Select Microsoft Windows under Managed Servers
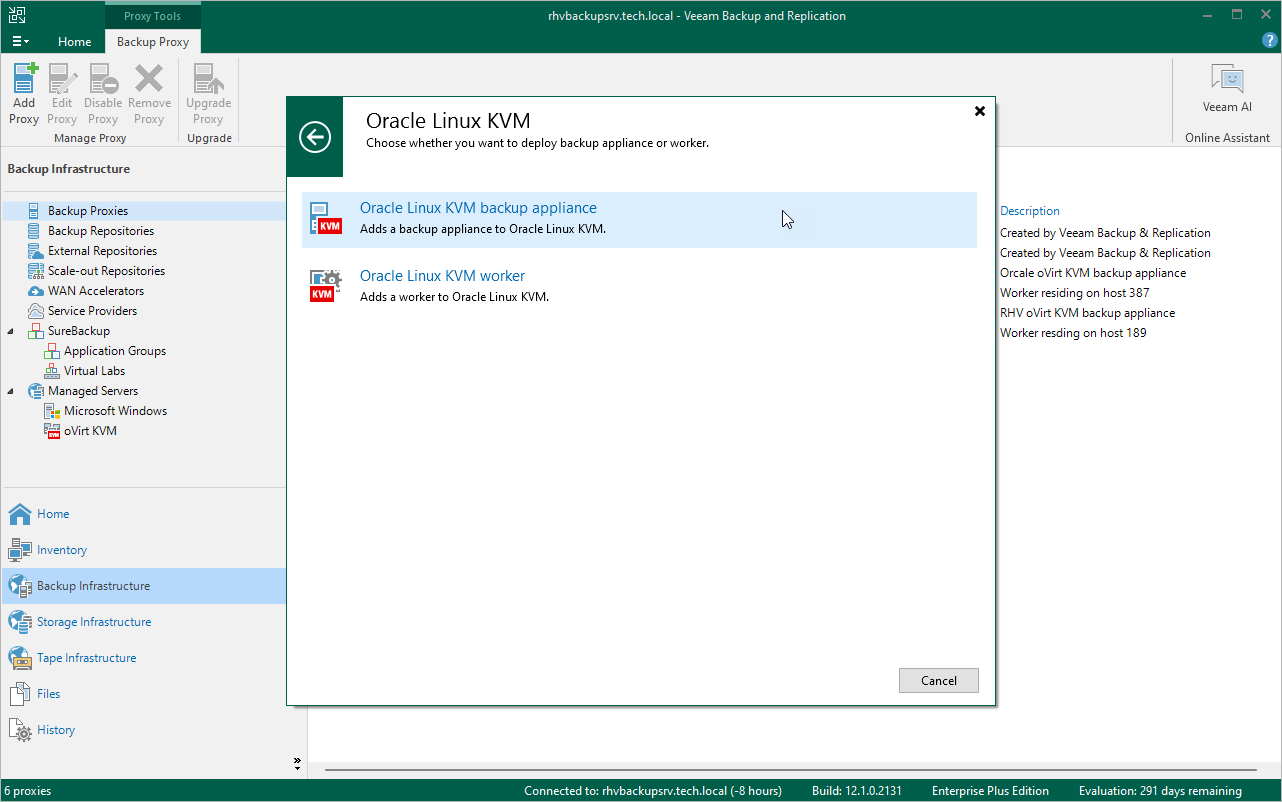The image size is (1282, 802). pos(115,411)
